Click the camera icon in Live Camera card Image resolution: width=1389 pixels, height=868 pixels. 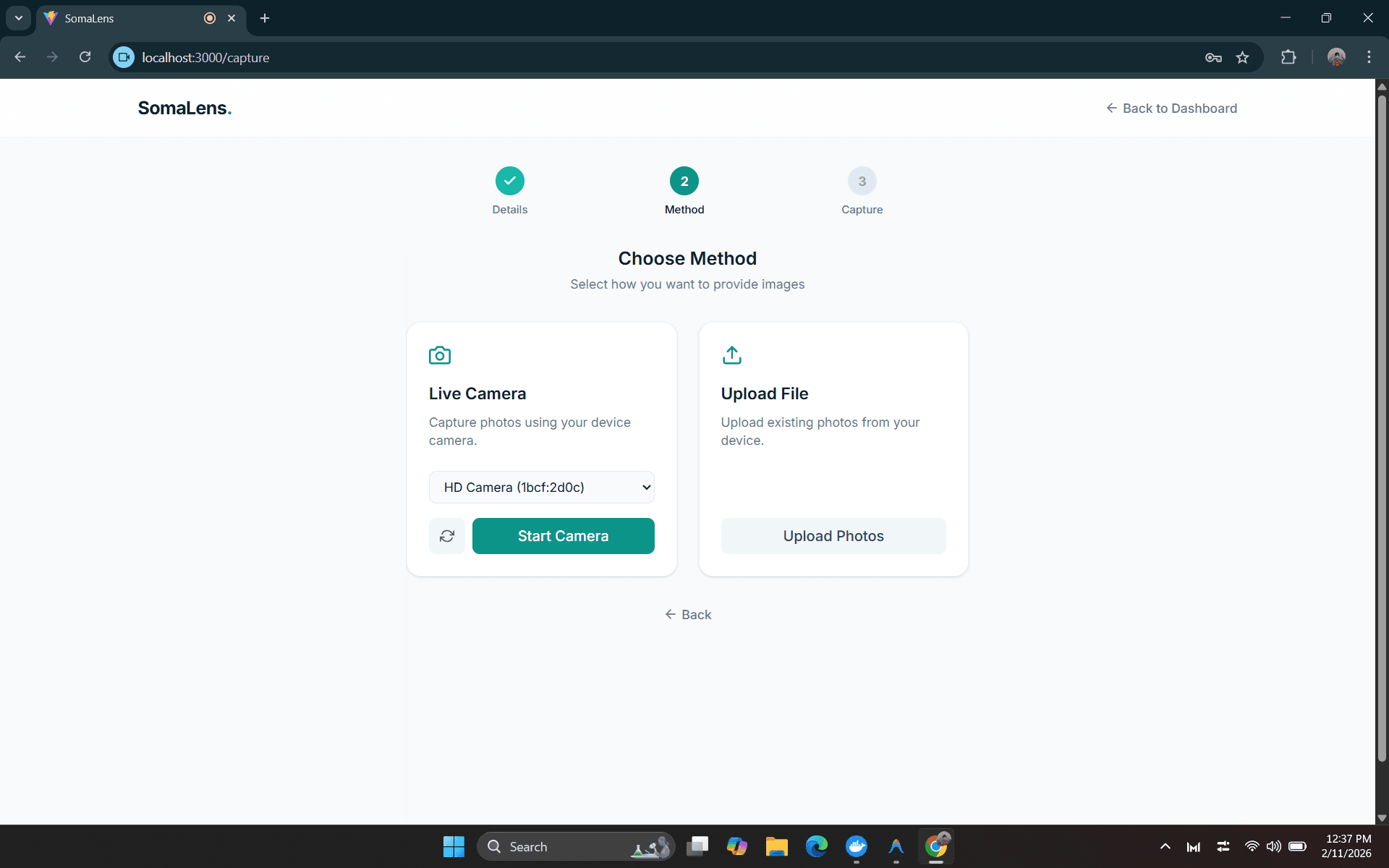[440, 355]
